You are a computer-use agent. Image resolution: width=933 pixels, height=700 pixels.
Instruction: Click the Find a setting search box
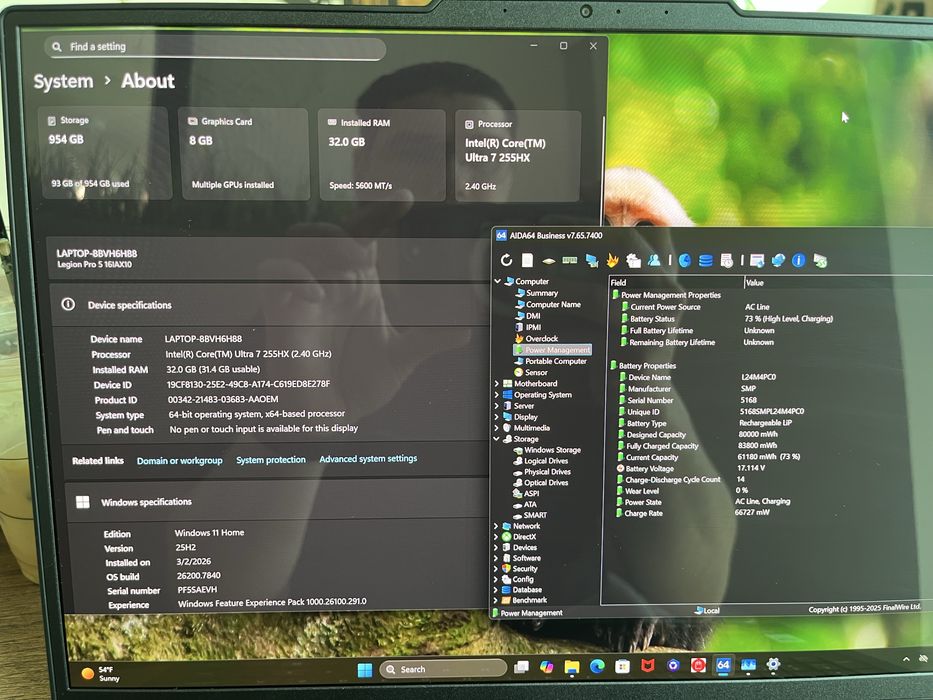click(215, 48)
